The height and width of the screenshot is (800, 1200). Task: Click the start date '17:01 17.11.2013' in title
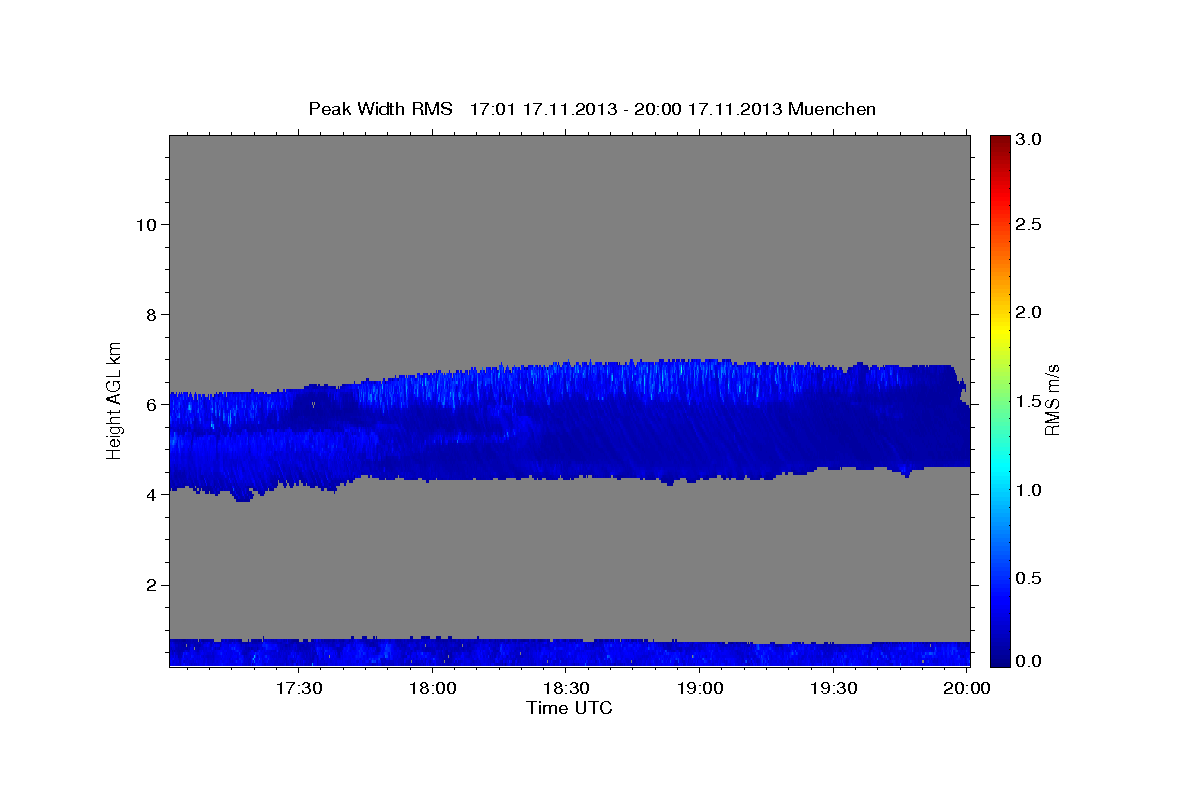point(544,108)
